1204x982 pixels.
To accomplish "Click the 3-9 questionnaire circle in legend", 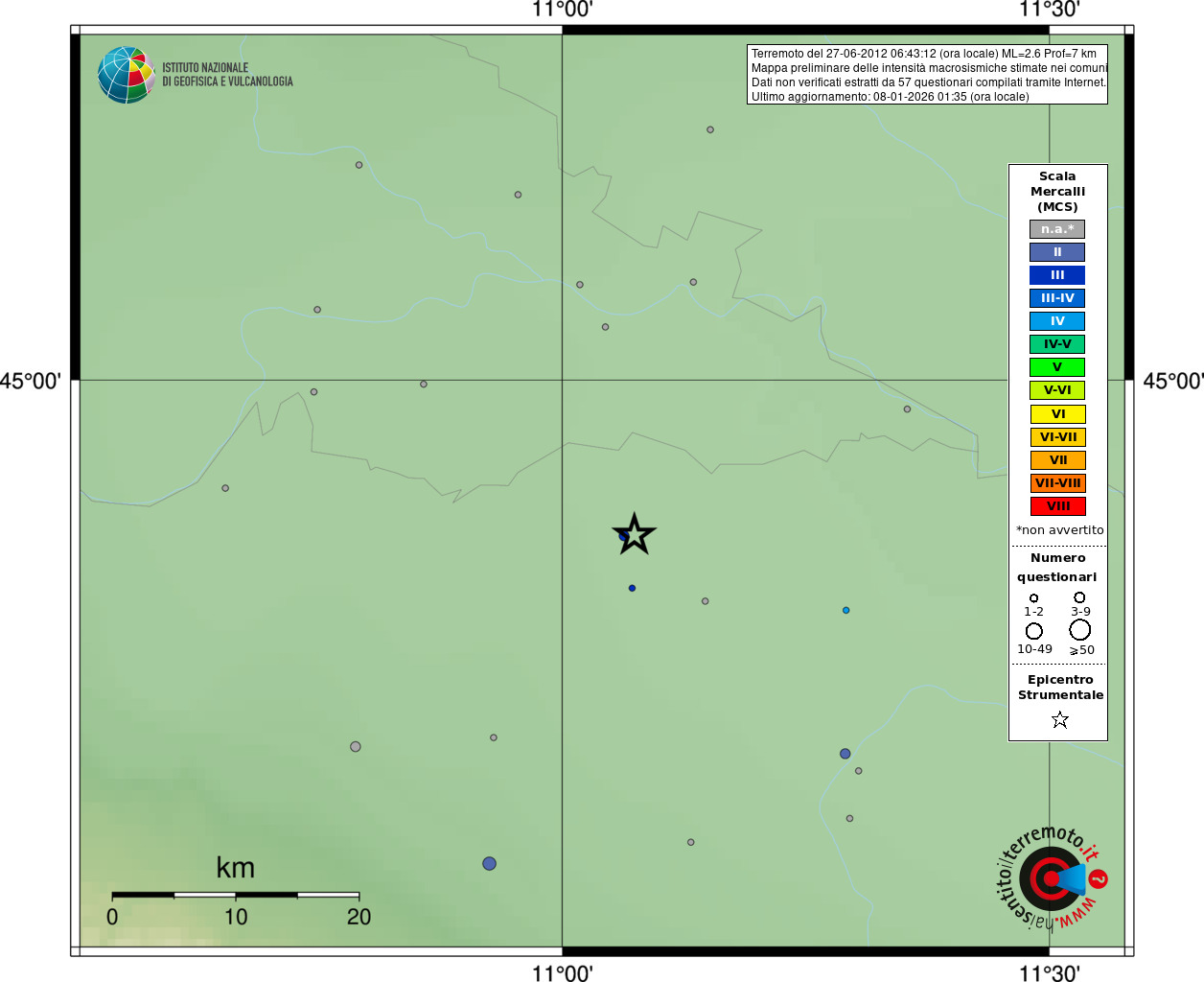I will point(1079,597).
